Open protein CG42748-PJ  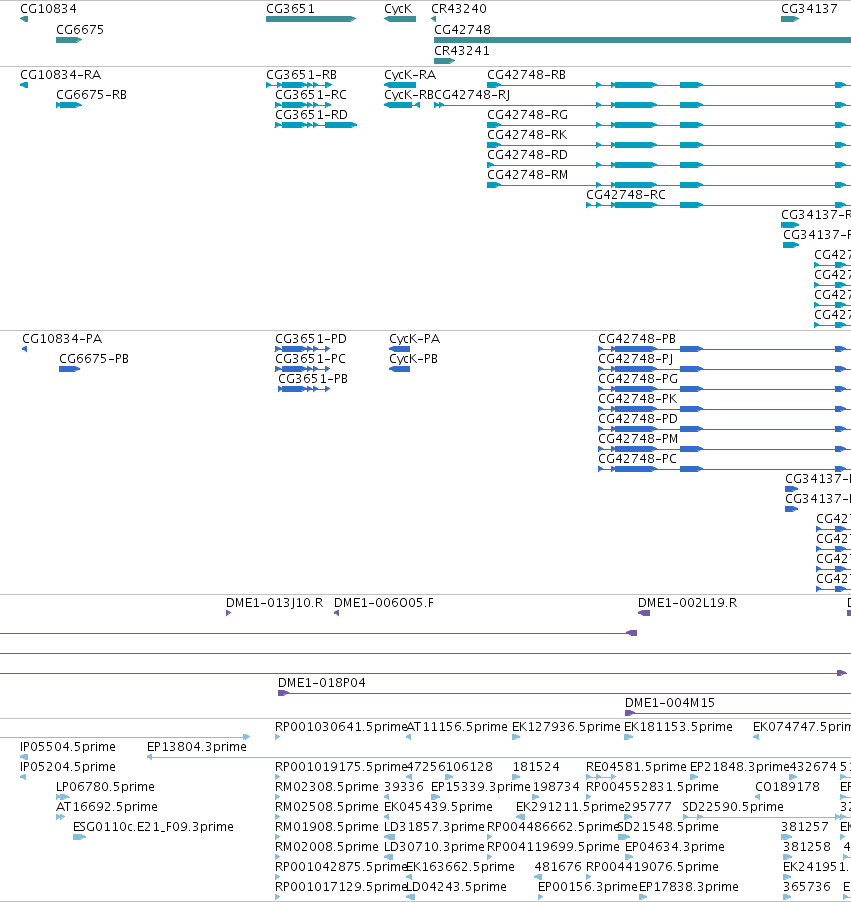click(636, 358)
